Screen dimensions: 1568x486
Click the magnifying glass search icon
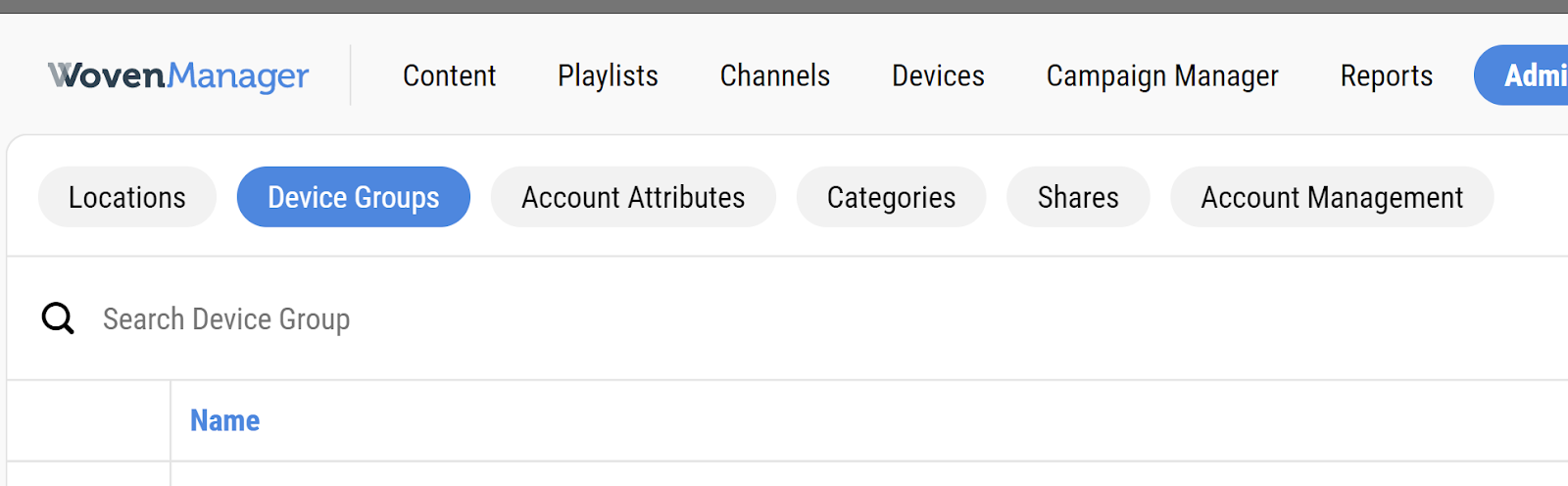[58, 318]
